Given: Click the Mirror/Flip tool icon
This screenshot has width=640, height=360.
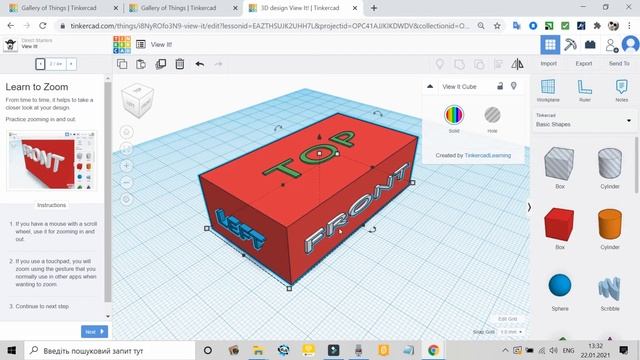Looking at the screenshot, I should coord(517,64).
